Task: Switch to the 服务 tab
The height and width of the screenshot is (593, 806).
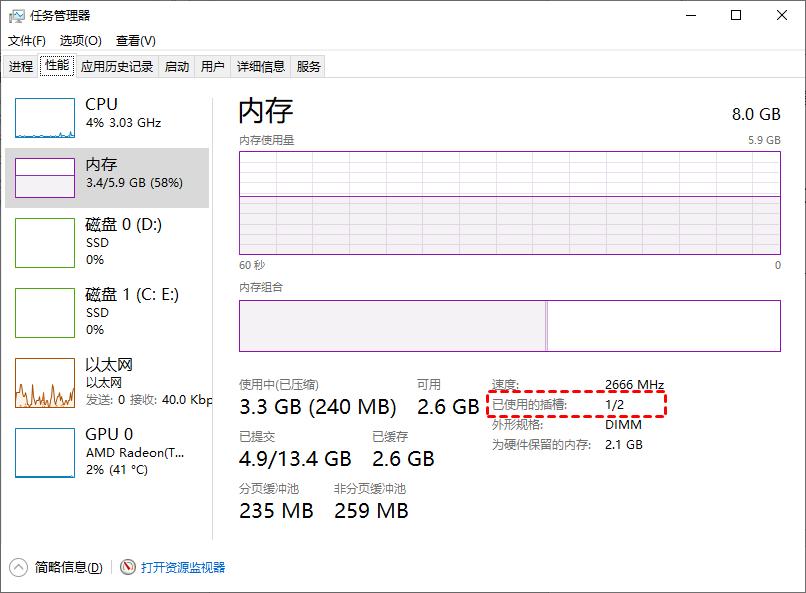Action: coord(308,66)
